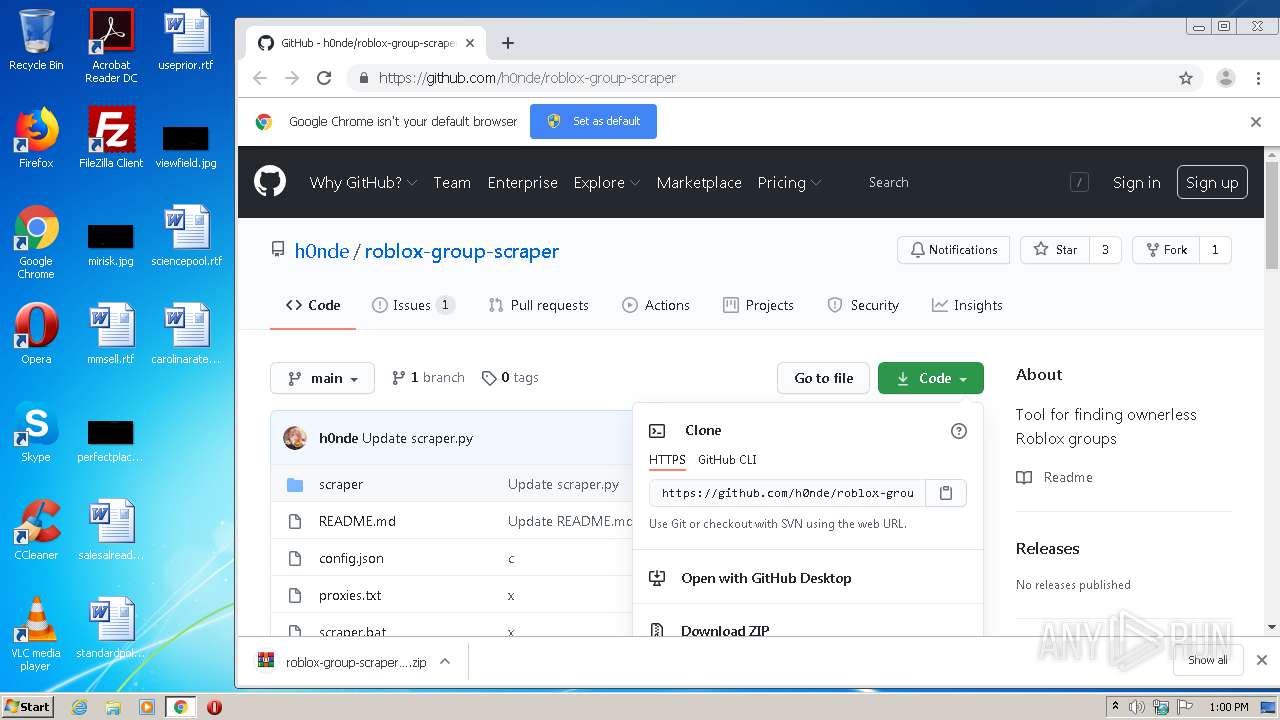Click the Sign in link

[1137, 182]
